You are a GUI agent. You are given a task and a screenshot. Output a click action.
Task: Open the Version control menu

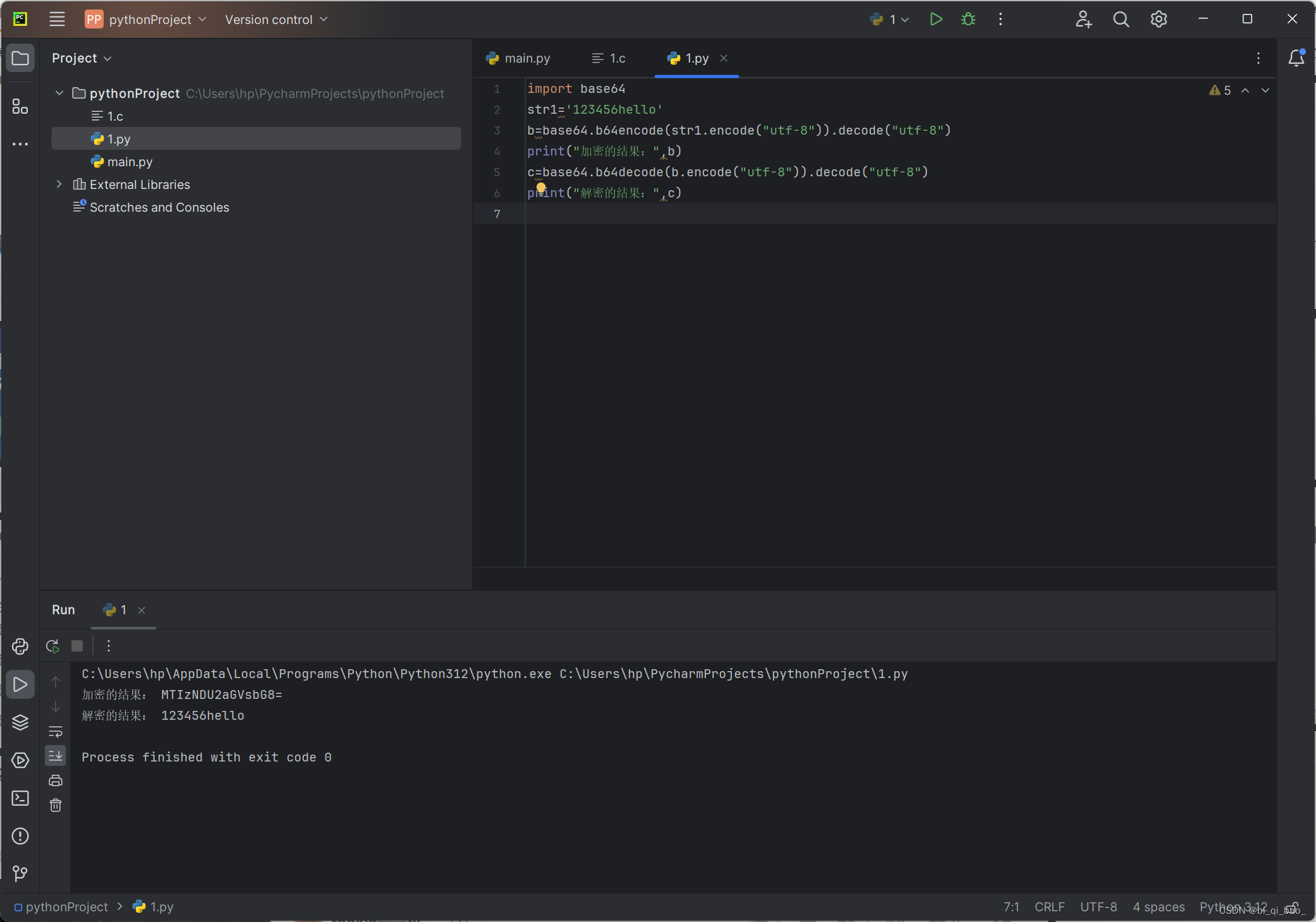click(276, 19)
